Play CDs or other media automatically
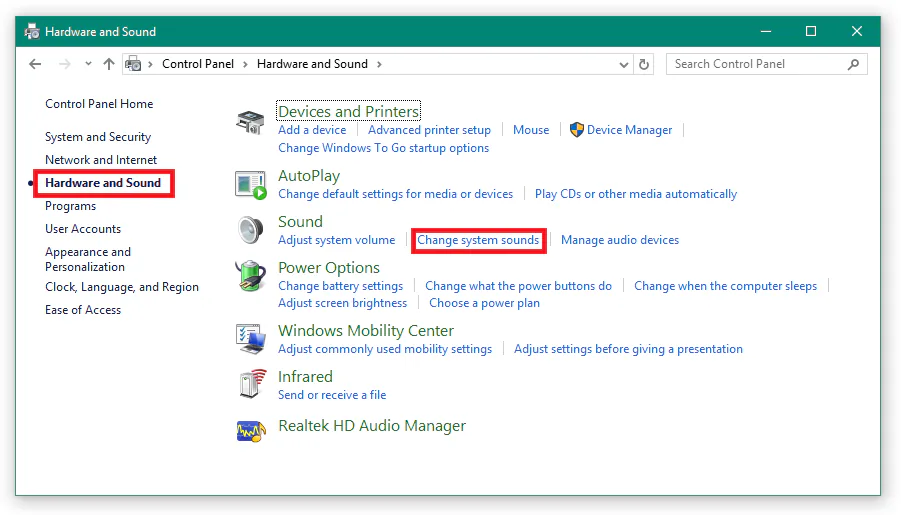The image size is (901, 515). click(636, 194)
